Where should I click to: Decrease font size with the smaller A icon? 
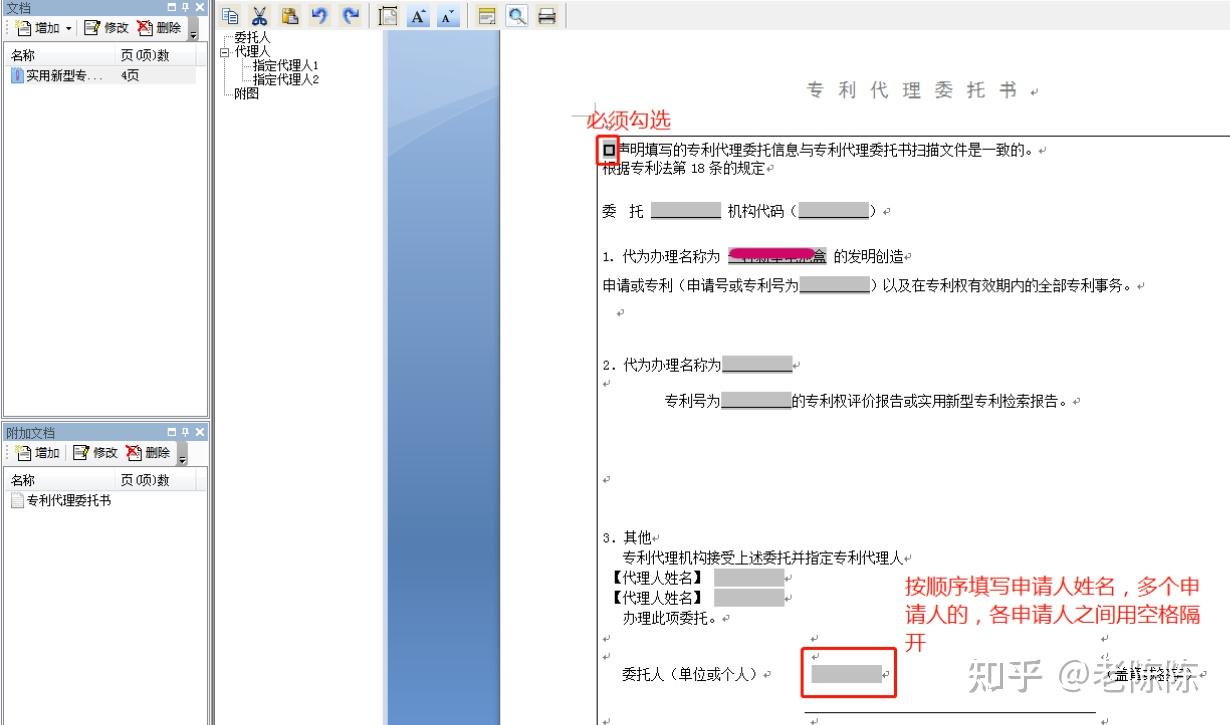448,16
